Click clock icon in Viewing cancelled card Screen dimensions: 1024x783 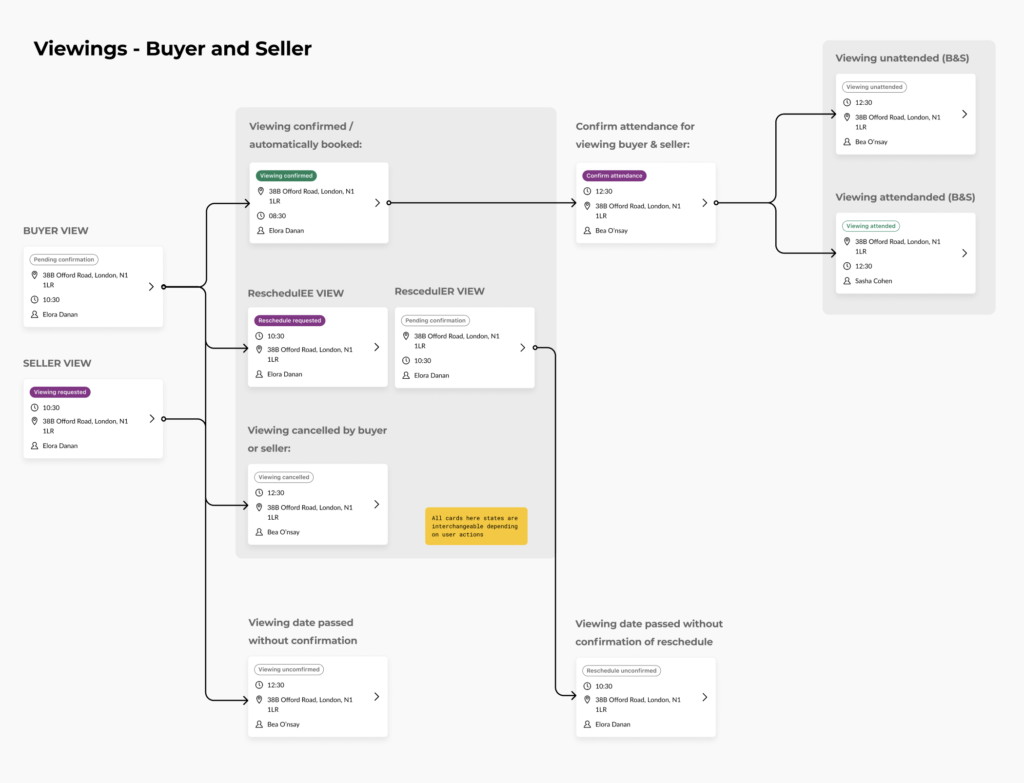259,492
